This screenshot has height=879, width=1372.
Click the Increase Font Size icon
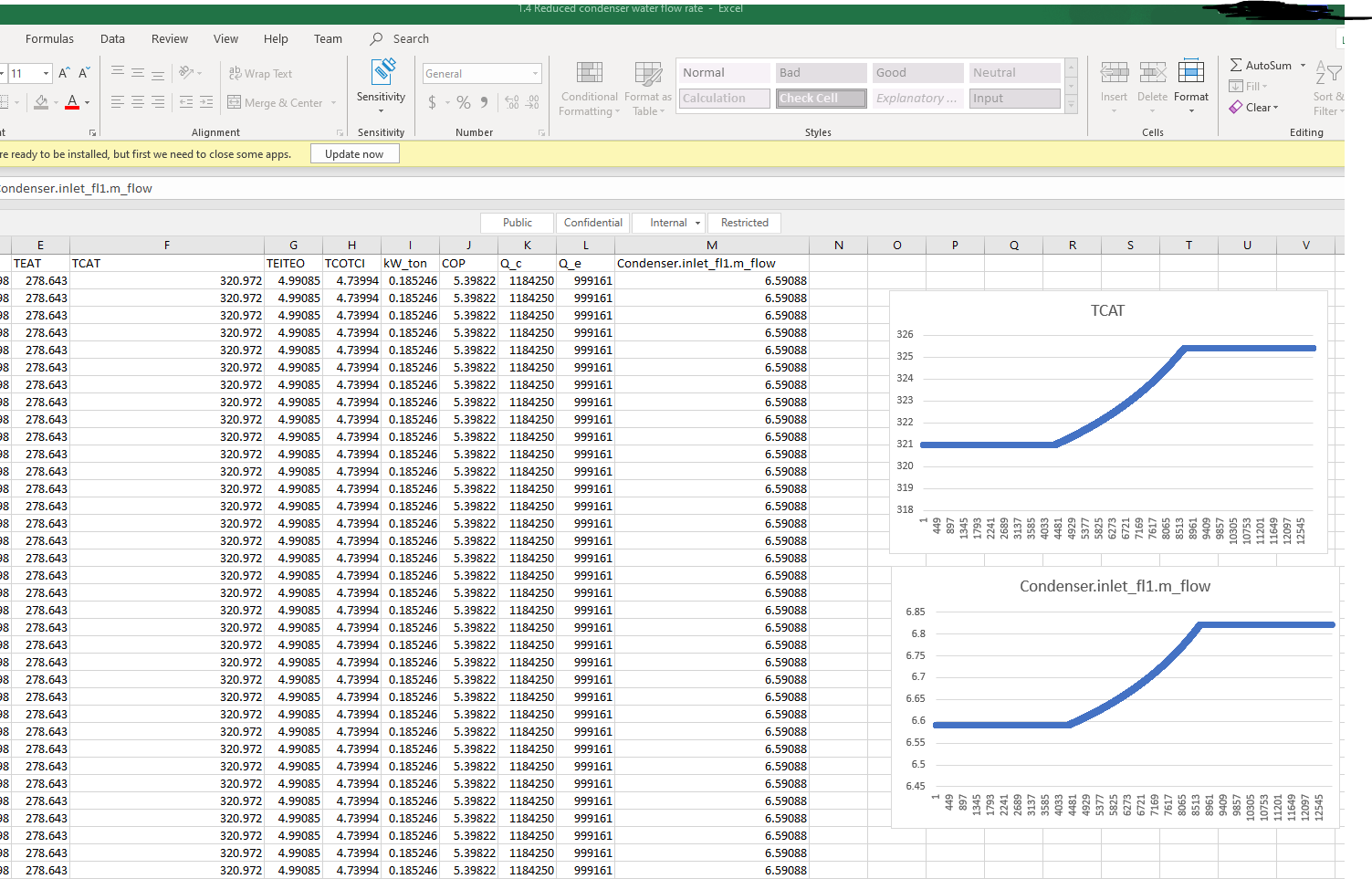[64, 74]
